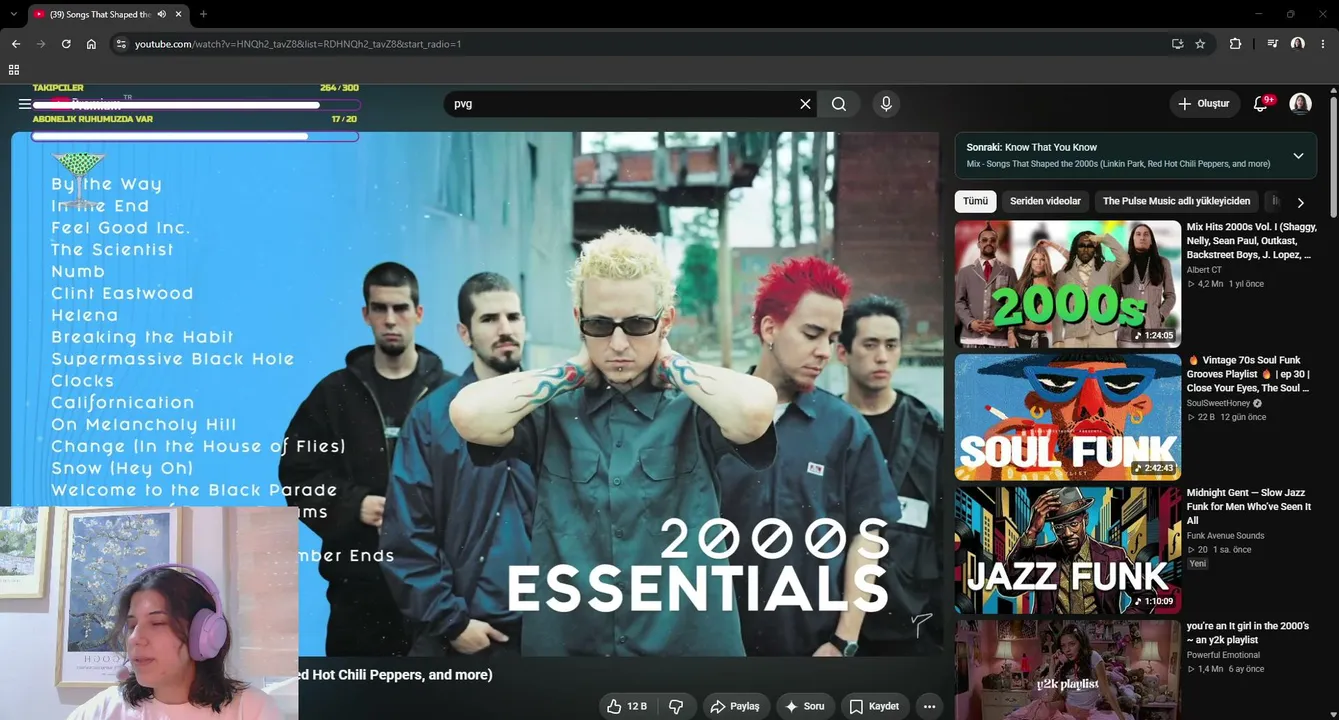This screenshot has width=1339, height=720.
Task: Visit the Albert CT channel
Action: (x=1204, y=270)
